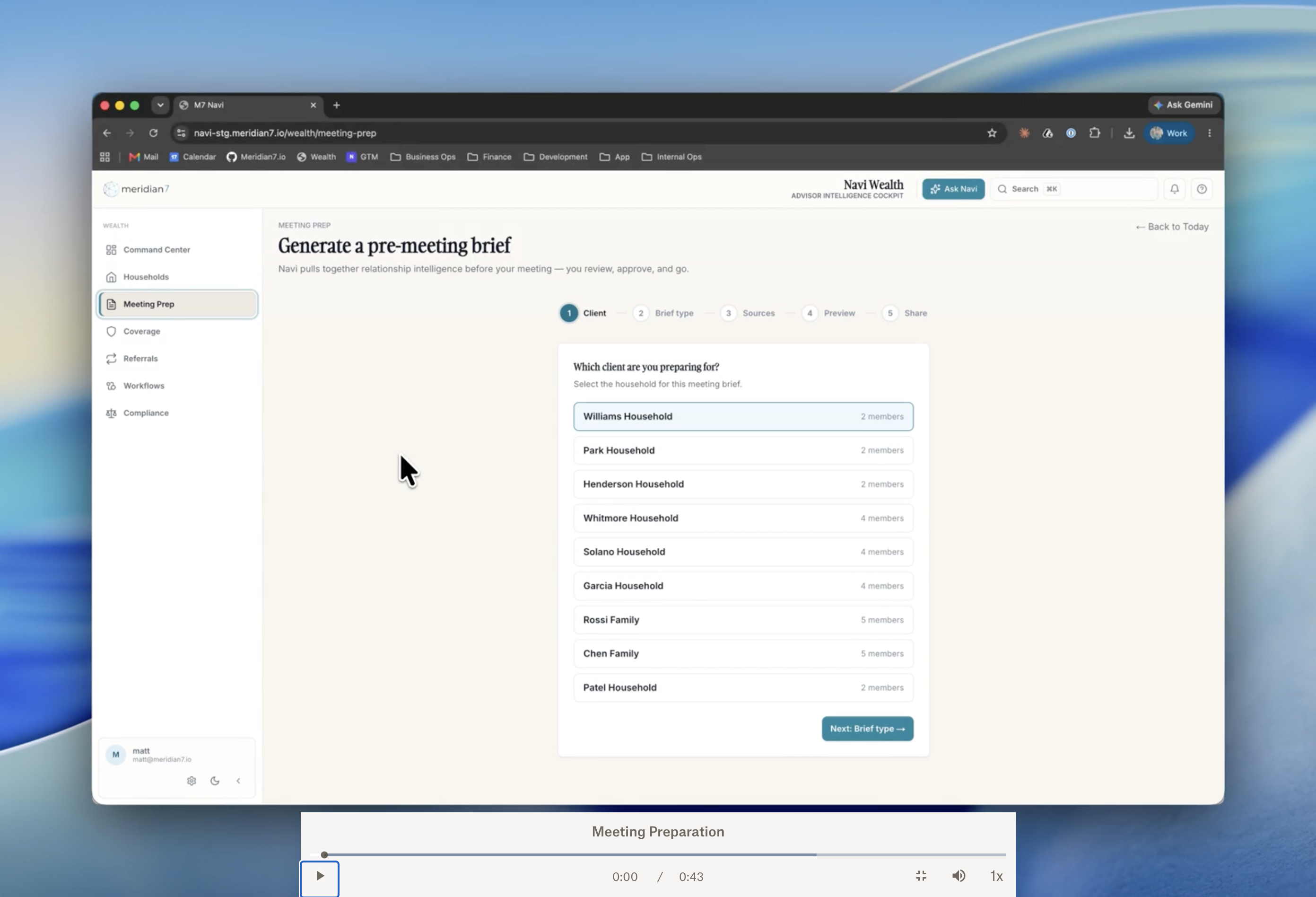Image resolution: width=1316 pixels, height=897 pixels.
Task: Click Next: Brief type button
Action: (x=868, y=729)
